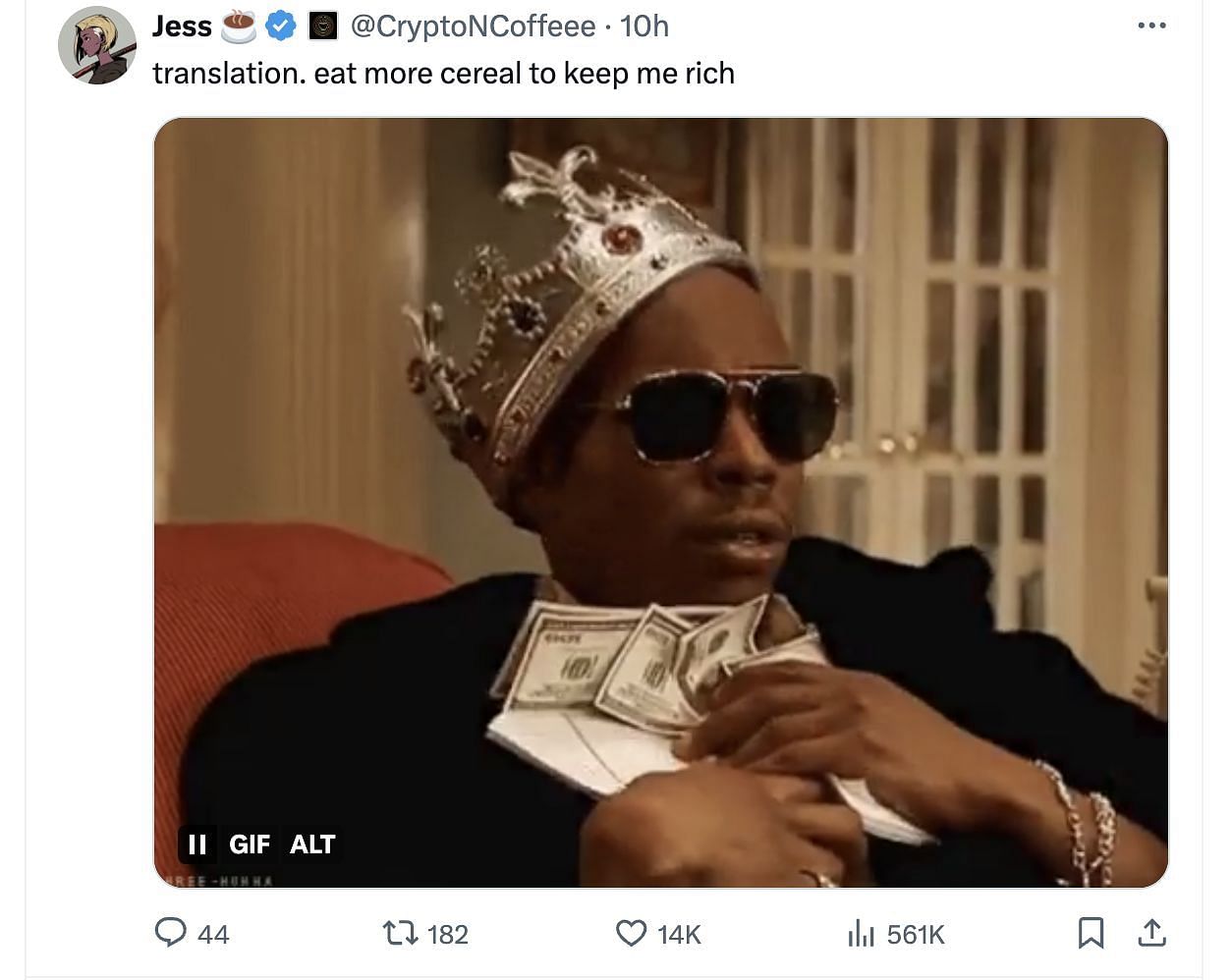Open view analytics bar chart icon
The height and width of the screenshot is (980, 1232).
point(861,933)
